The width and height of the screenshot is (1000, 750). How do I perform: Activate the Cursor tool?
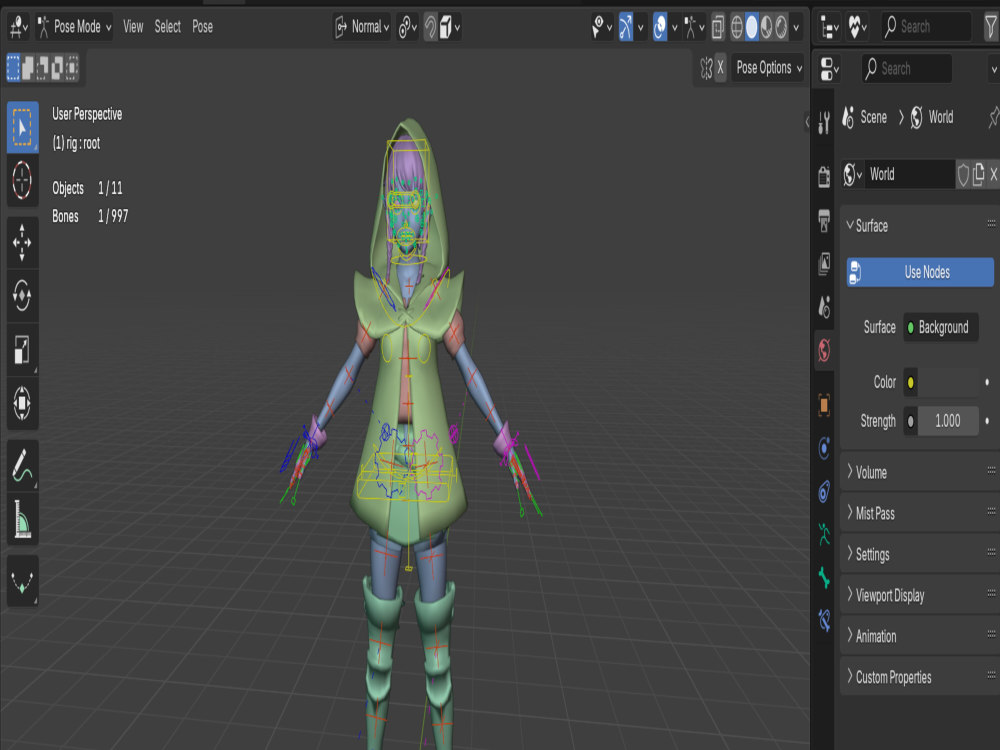click(x=22, y=180)
